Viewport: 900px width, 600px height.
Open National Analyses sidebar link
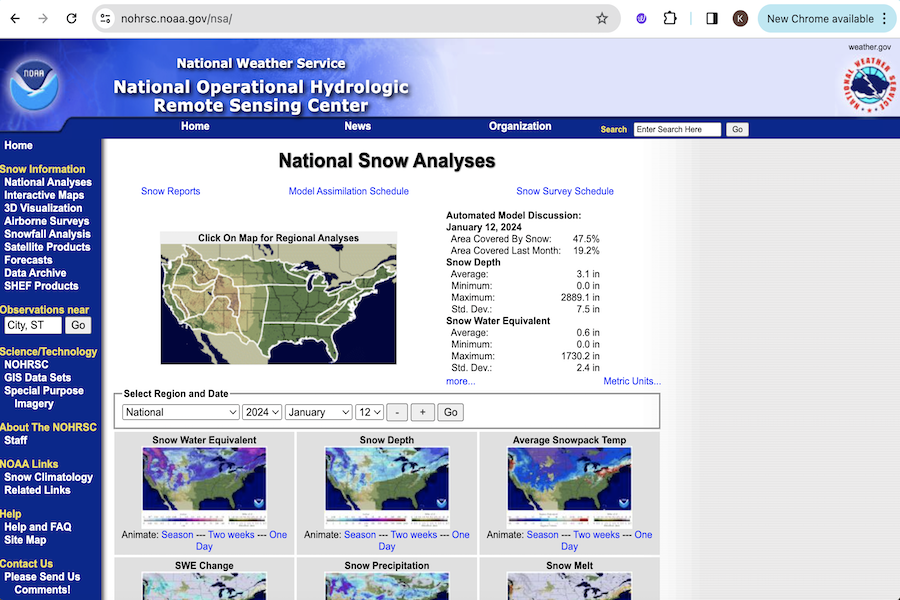pyautogui.click(x=48, y=182)
